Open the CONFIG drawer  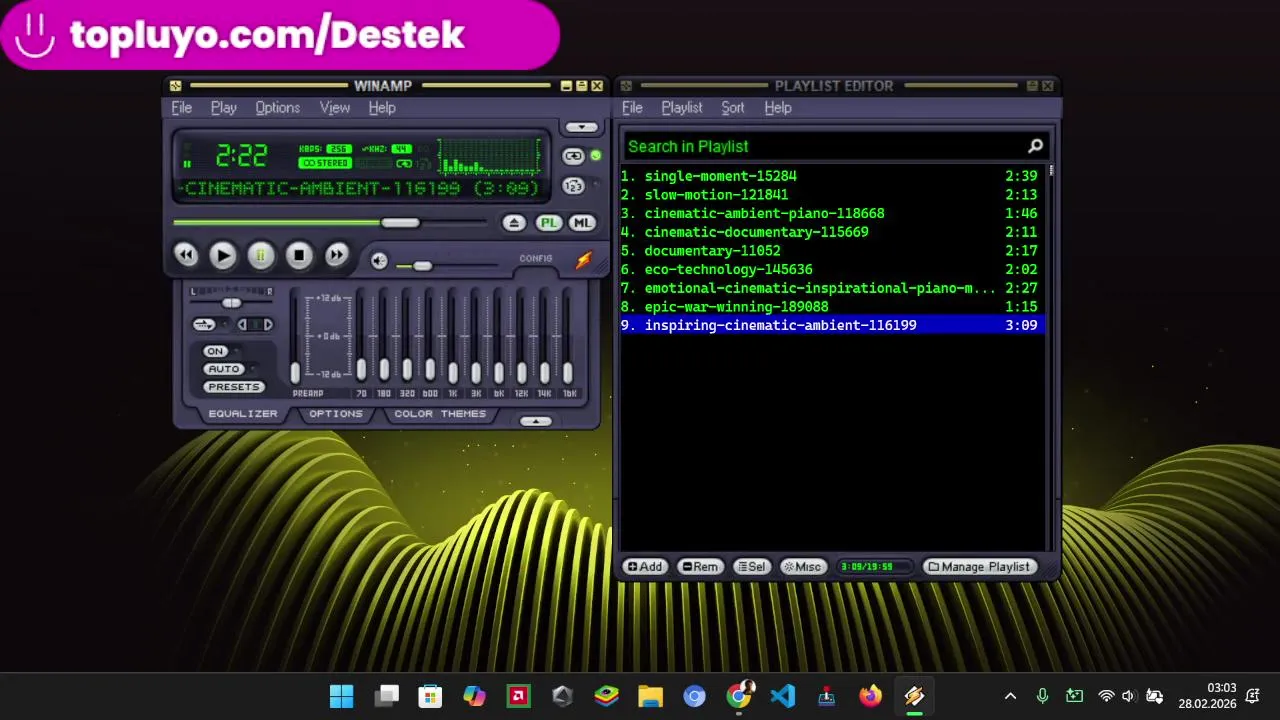[535, 258]
